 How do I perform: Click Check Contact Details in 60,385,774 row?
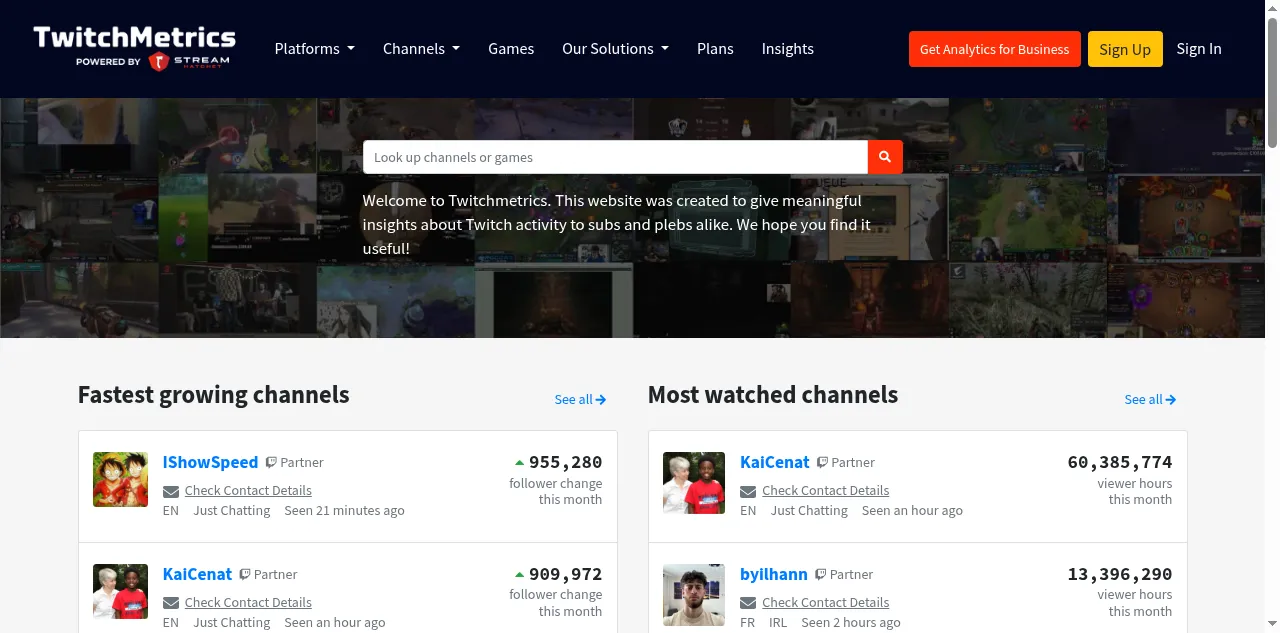825,490
